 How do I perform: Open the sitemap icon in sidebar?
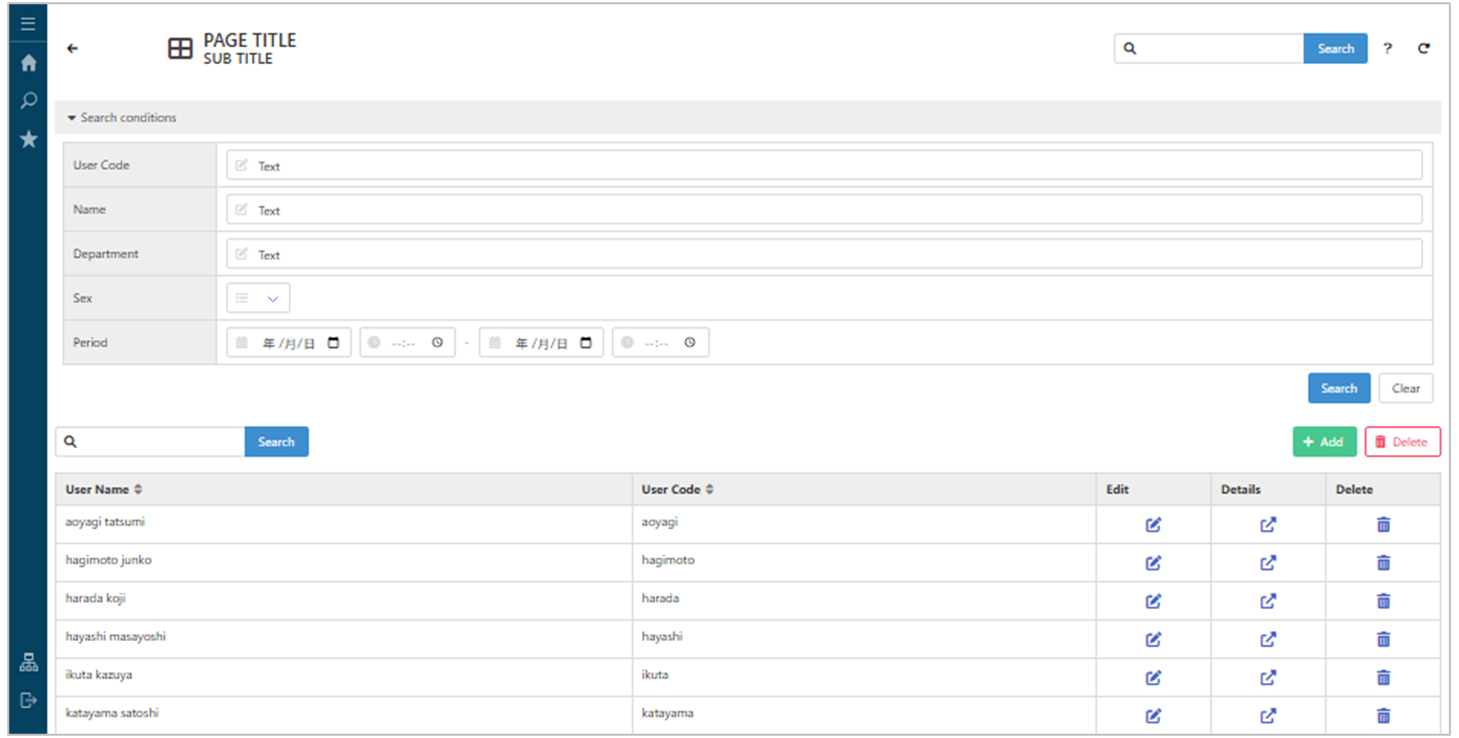[28, 662]
